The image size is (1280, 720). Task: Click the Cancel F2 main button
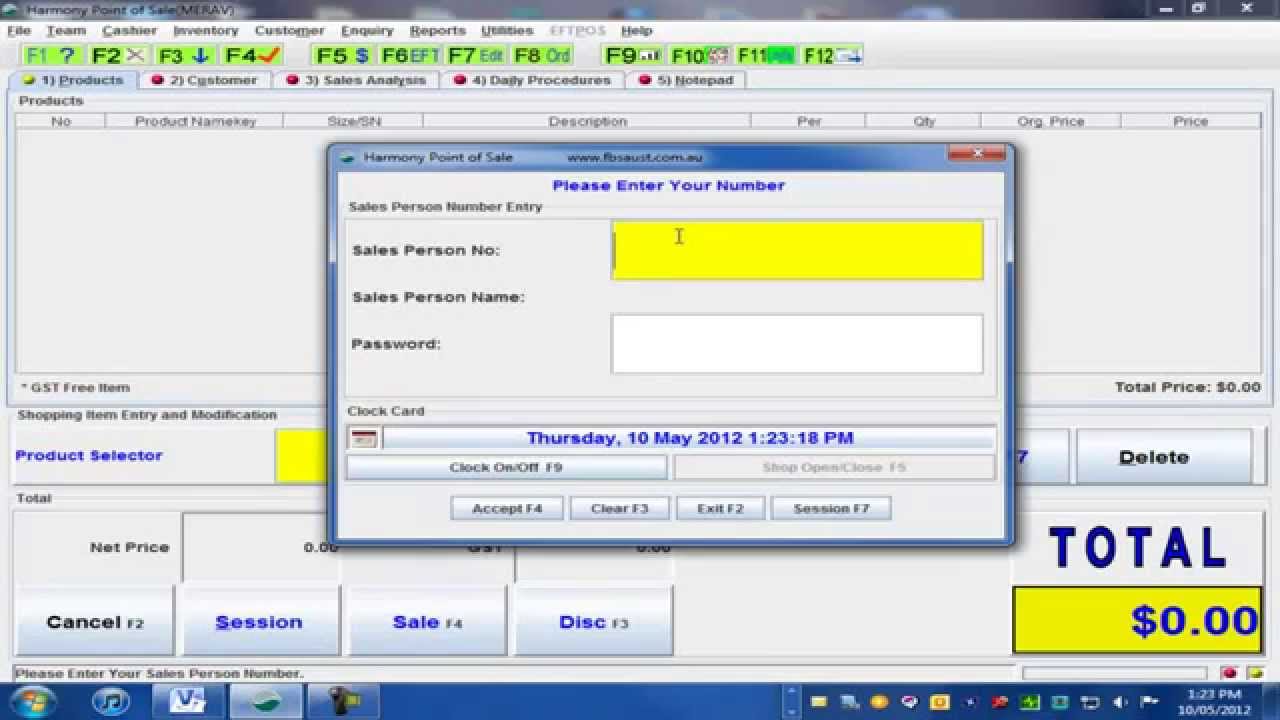(95, 621)
